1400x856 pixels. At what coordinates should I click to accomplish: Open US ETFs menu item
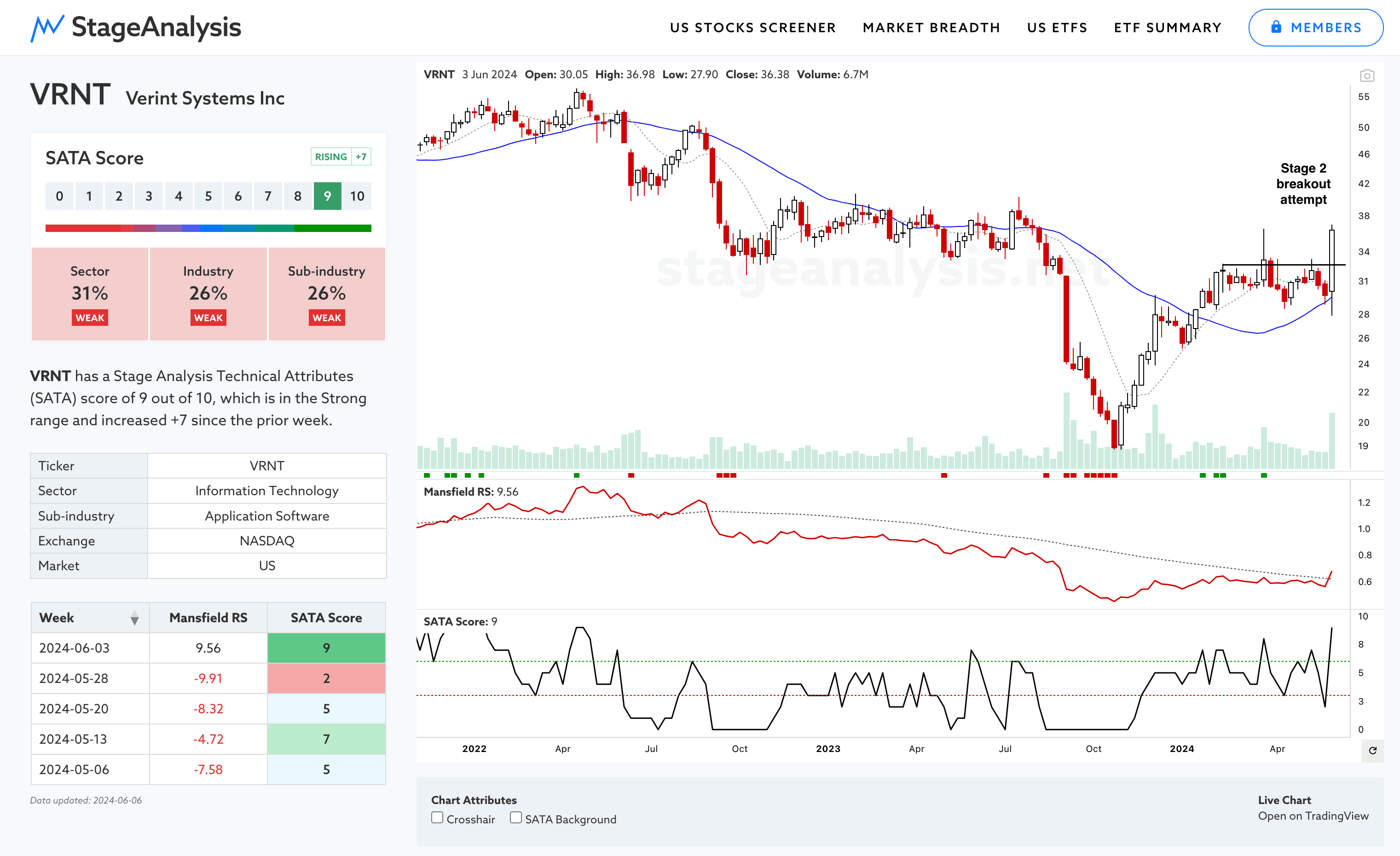pyautogui.click(x=1057, y=28)
